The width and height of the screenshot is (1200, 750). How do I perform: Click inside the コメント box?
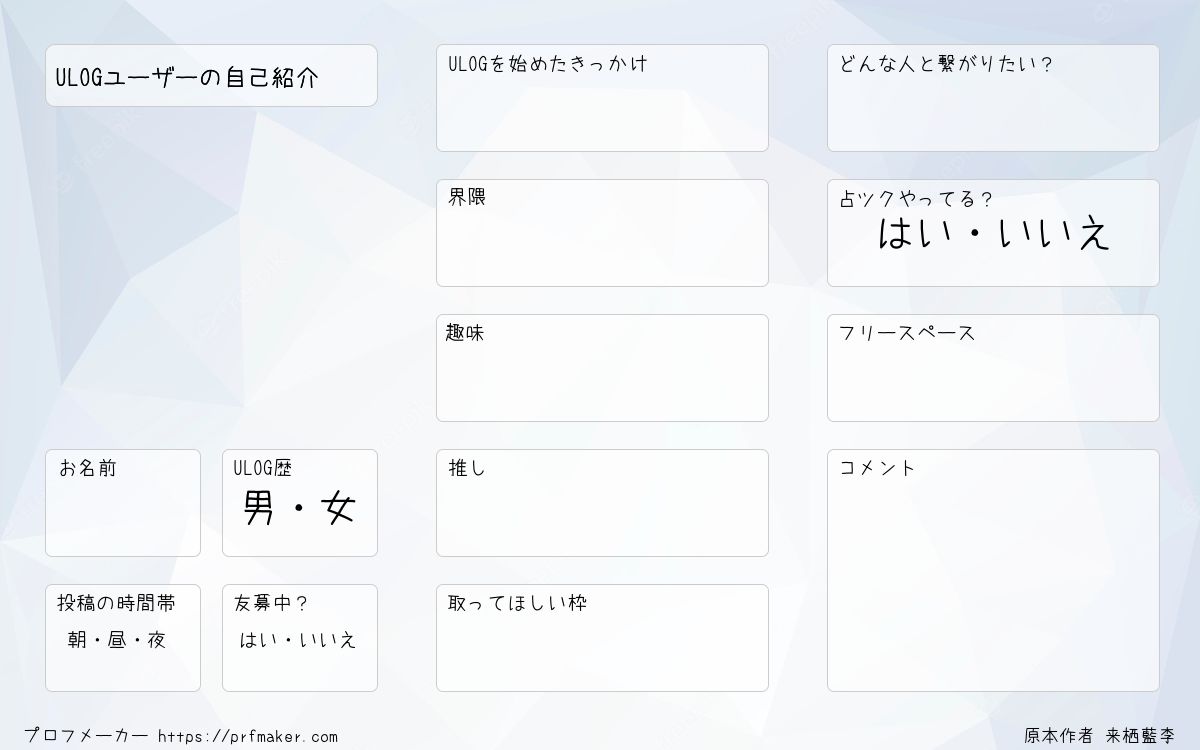click(x=993, y=570)
